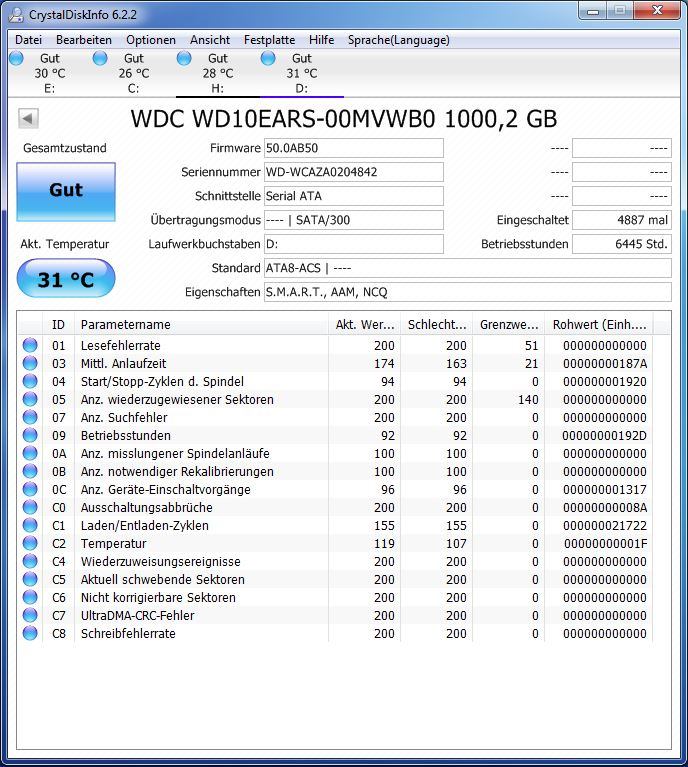Viewport: 688px width, 767px height.
Task: Open the Festplatte menu
Action: click(269, 40)
